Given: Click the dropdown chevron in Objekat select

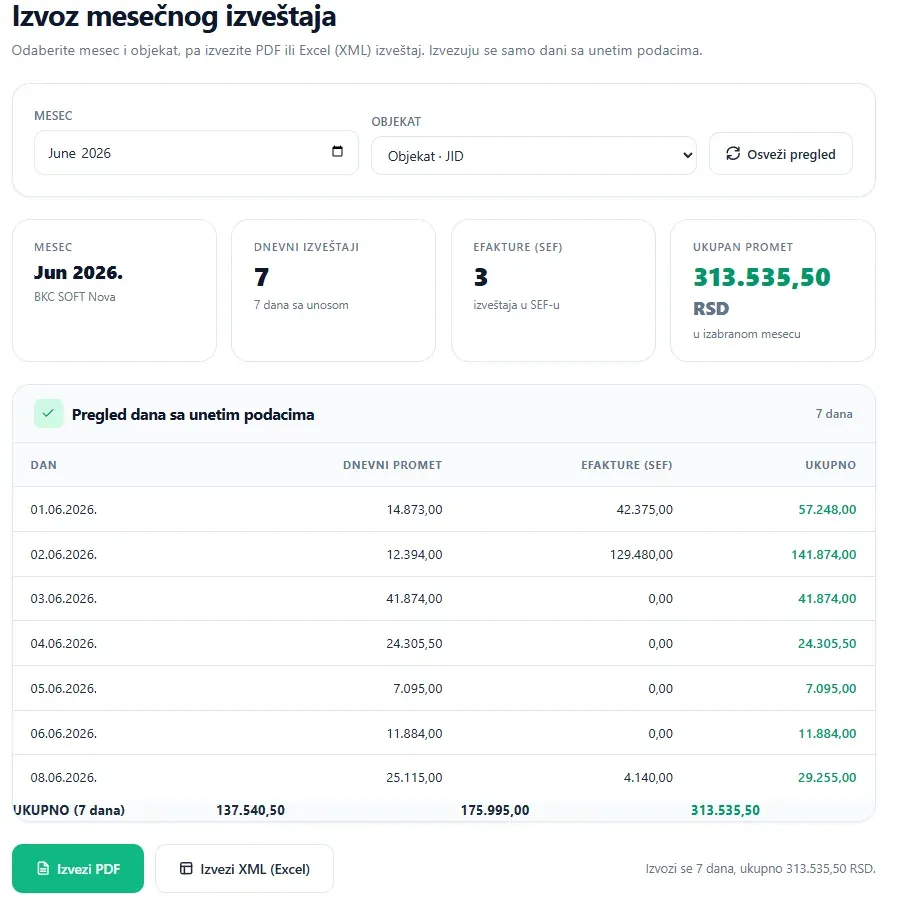Looking at the screenshot, I should tap(687, 155).
